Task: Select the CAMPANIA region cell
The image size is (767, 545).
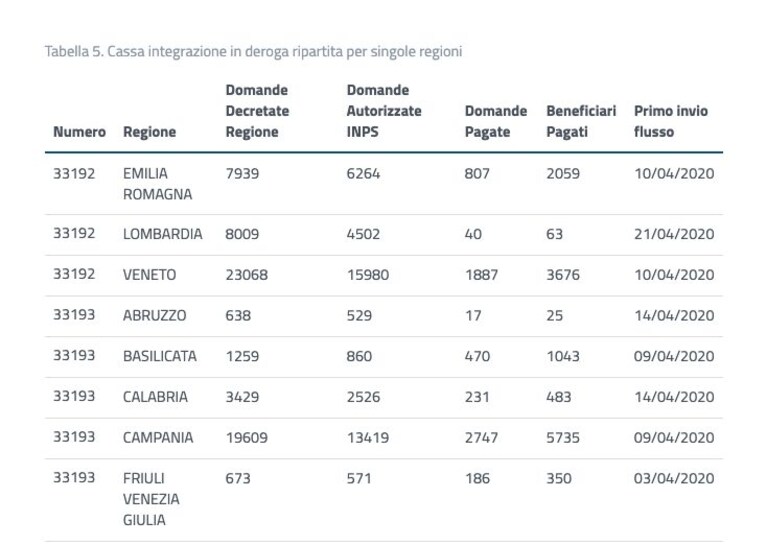Action: tap(158, 437)
